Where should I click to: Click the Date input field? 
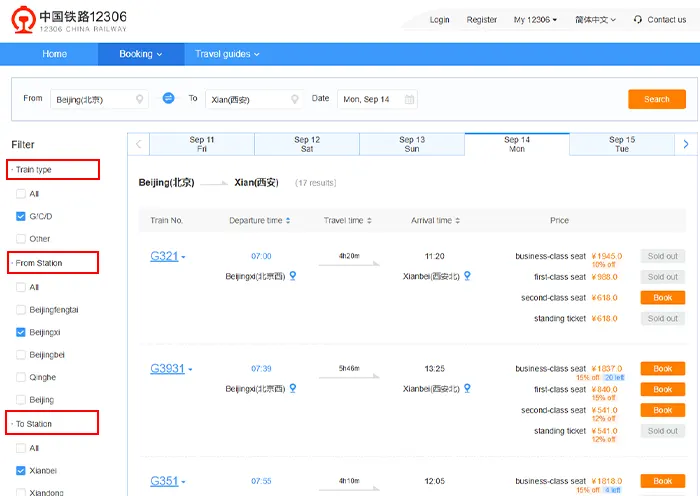click(x=377, y=99)
